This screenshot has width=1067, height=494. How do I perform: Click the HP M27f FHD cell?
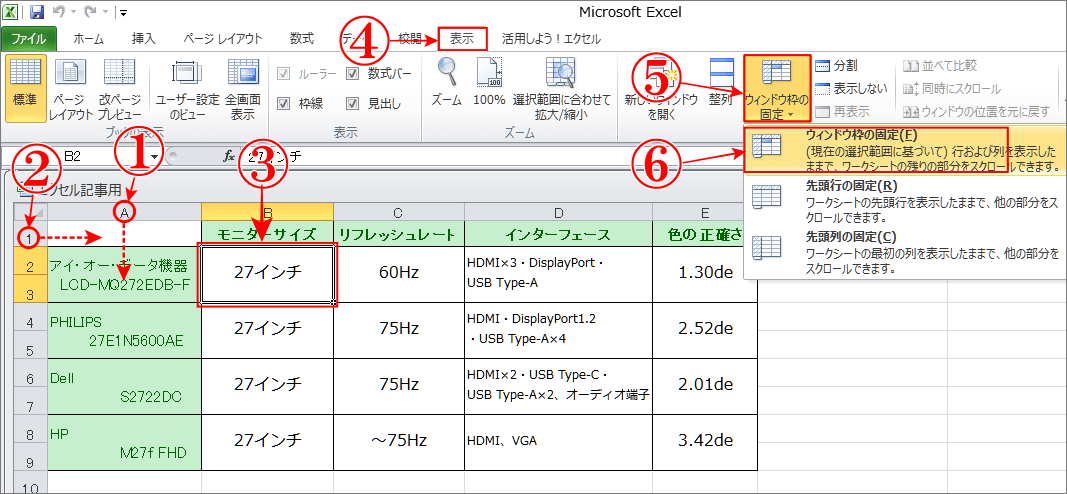pyautogui.click(x=125, y=442)
